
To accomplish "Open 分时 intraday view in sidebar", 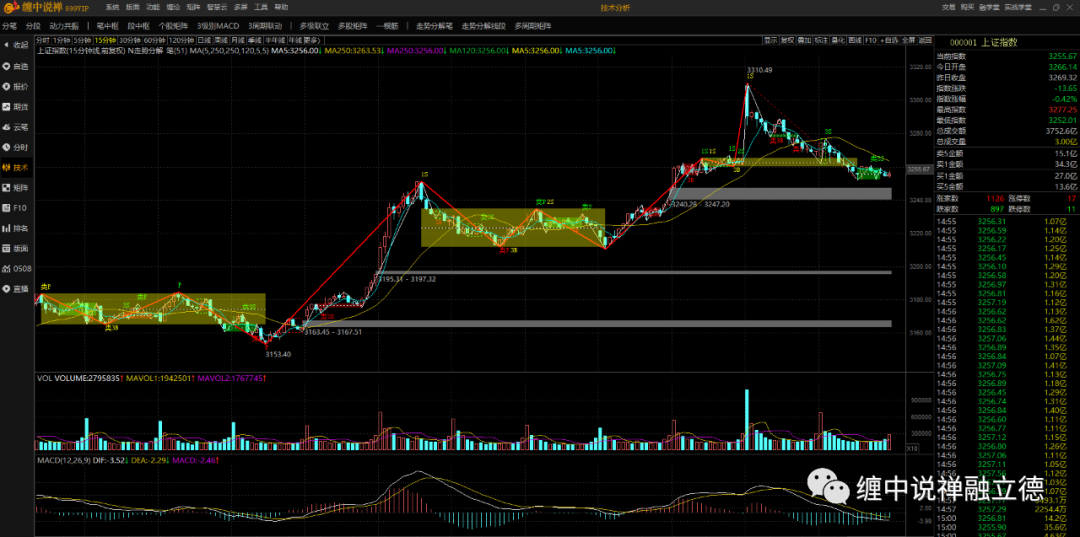I will (x=17, y=147).
